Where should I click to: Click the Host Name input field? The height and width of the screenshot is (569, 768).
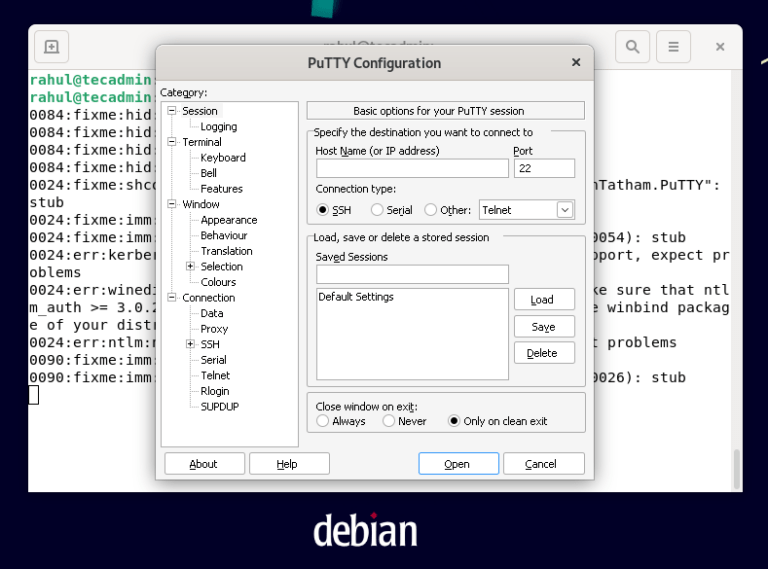point(411,168)
